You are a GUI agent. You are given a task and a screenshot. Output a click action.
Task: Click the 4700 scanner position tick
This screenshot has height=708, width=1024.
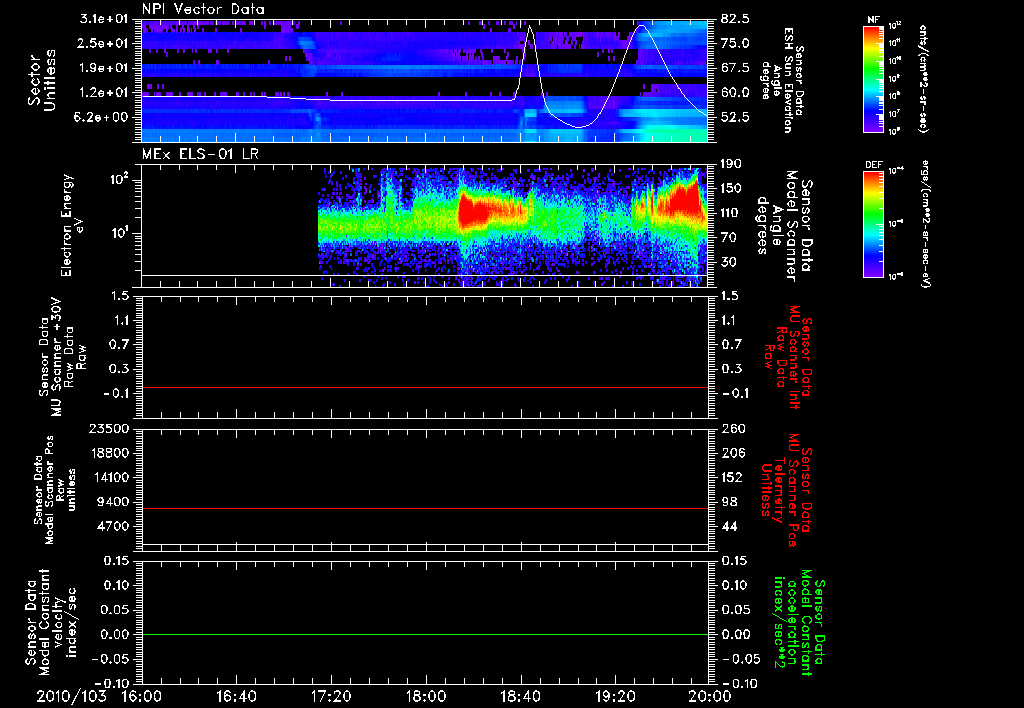(112, 526)
